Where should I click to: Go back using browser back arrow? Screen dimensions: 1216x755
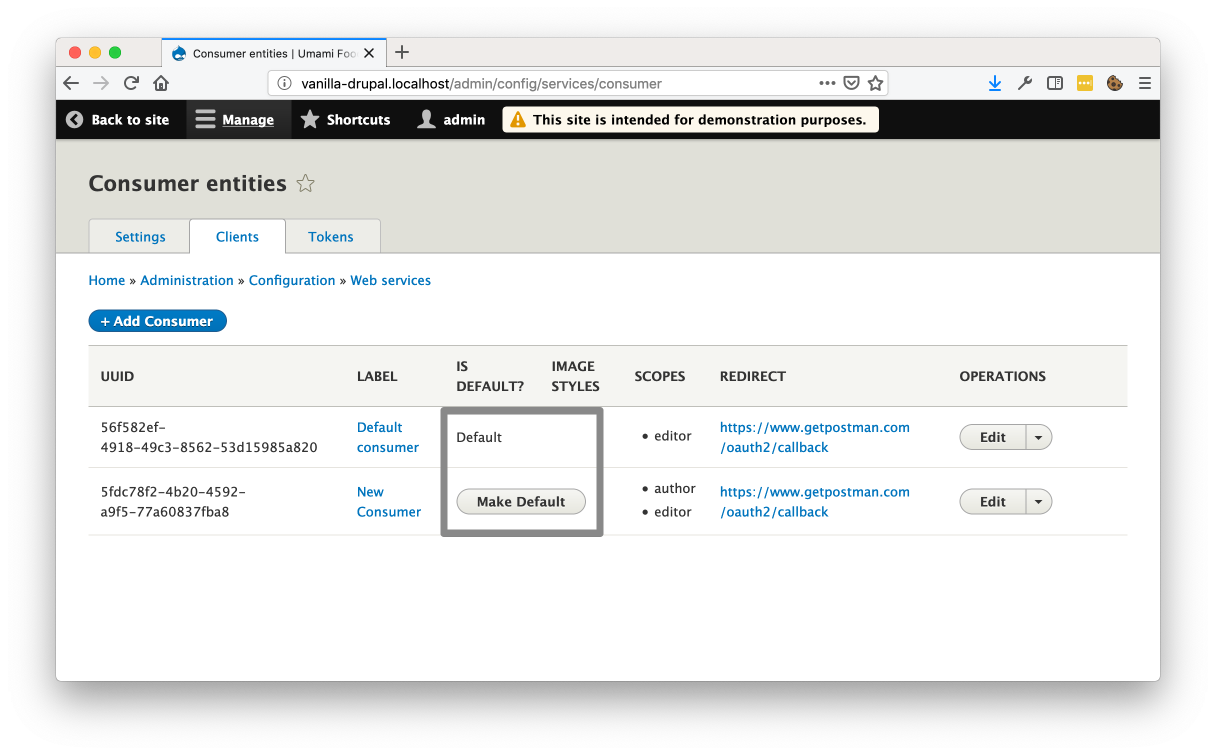[71, 83]
